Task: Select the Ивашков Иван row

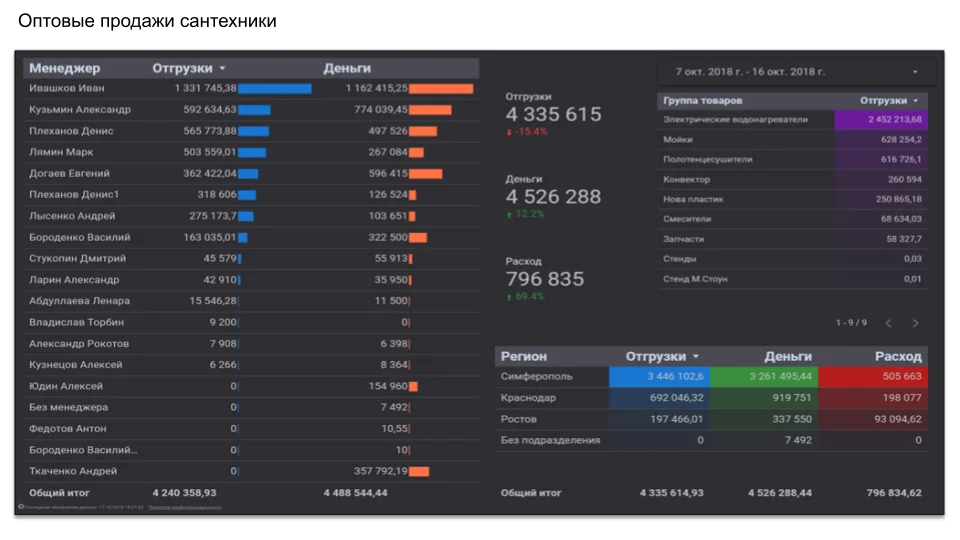Action: pos(252,88)
